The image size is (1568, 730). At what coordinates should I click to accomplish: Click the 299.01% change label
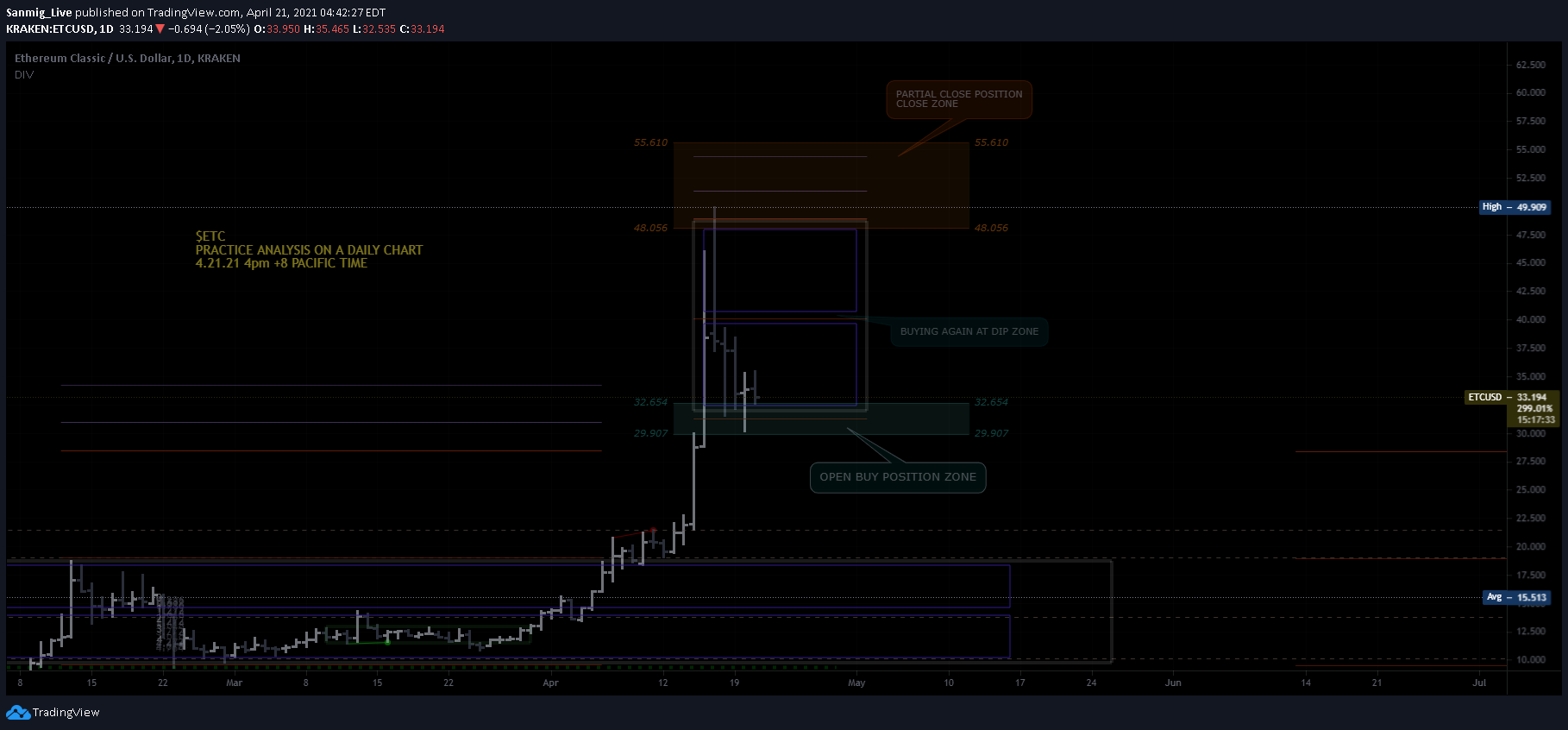tap(1534, 408)
